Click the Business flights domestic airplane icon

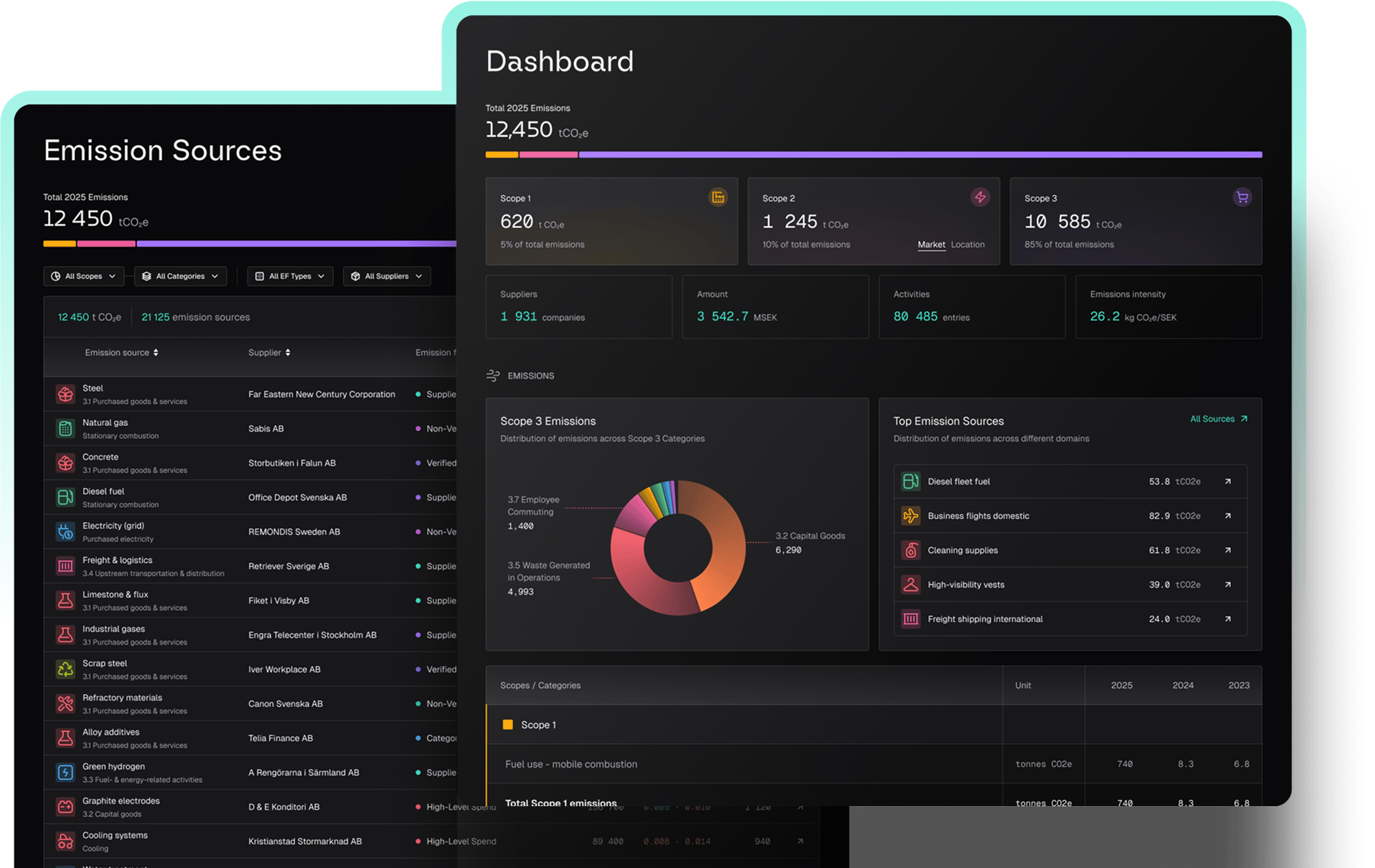[910, 515]
